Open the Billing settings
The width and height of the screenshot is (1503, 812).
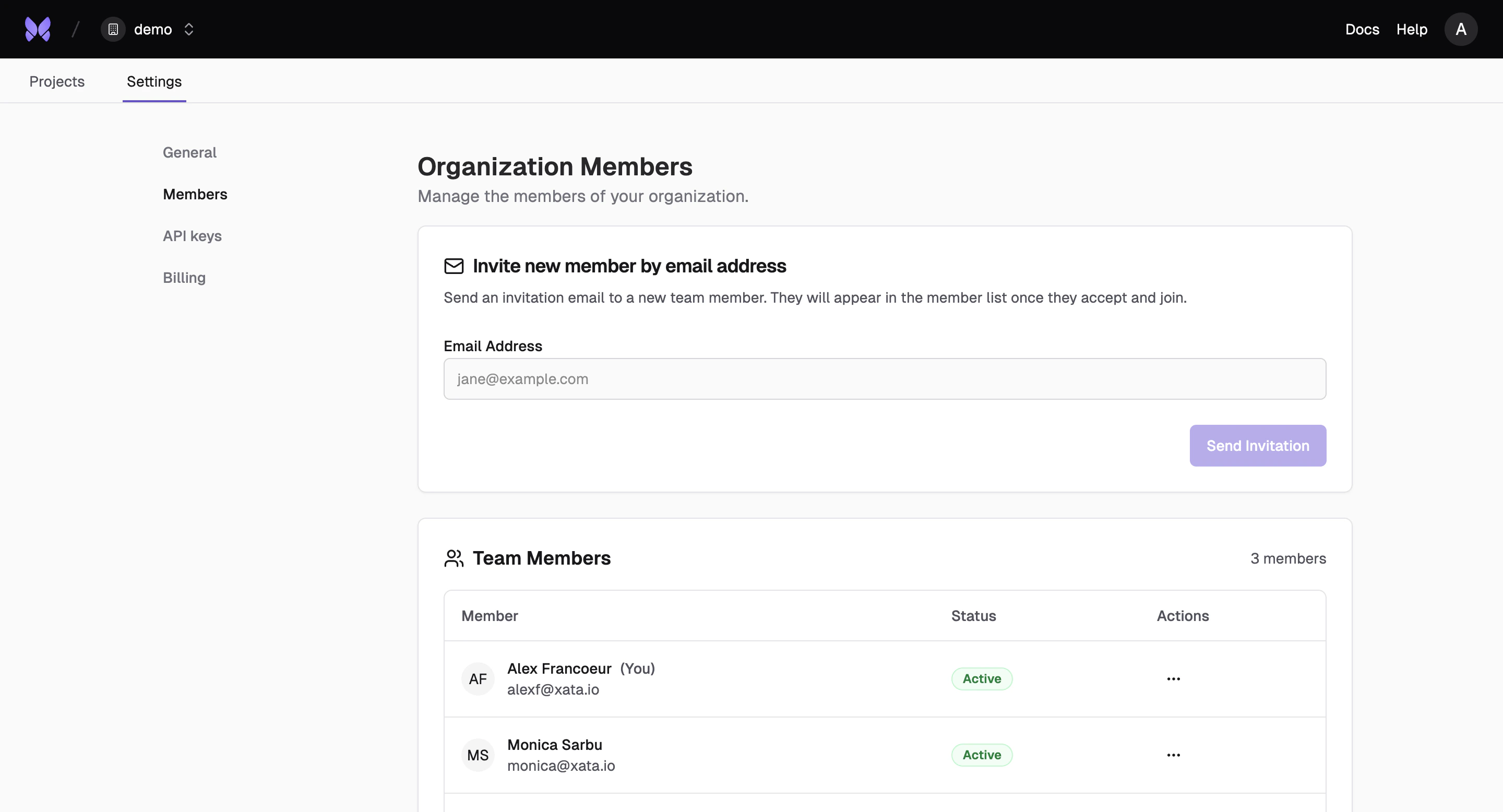tap(184, 277)
